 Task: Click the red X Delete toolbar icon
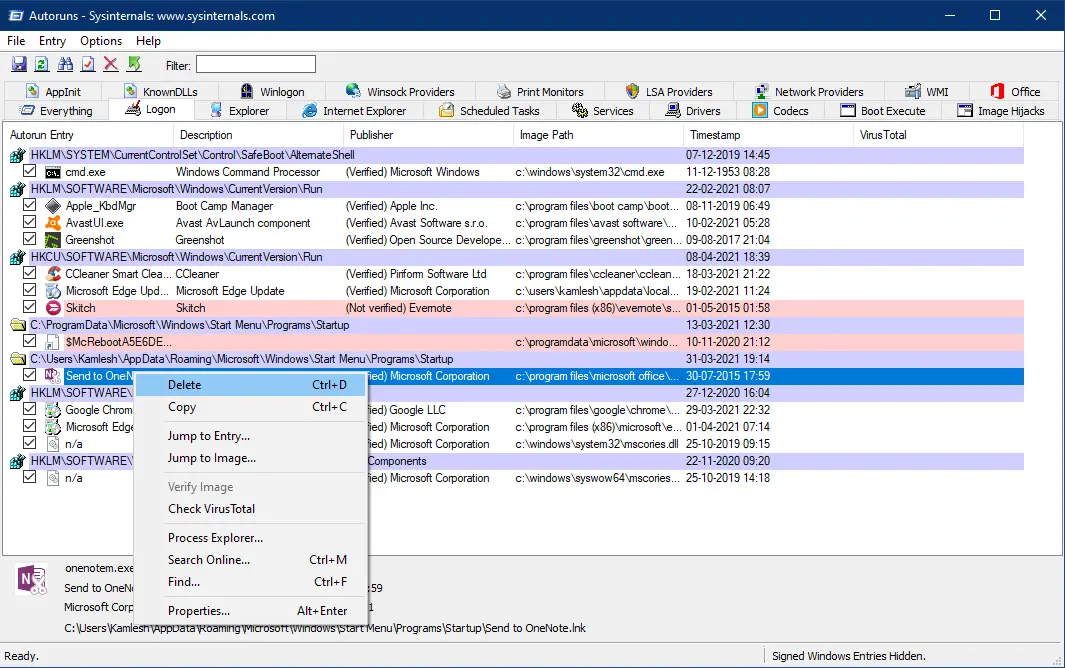[x=111, y=65]
